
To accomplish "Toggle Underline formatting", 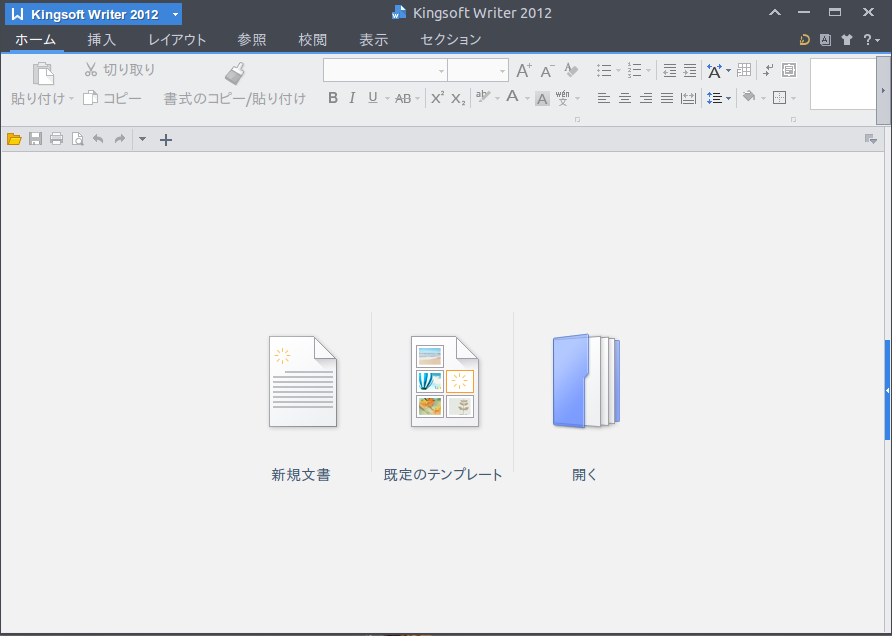I will pyautogui.click(x=373, y=98).
